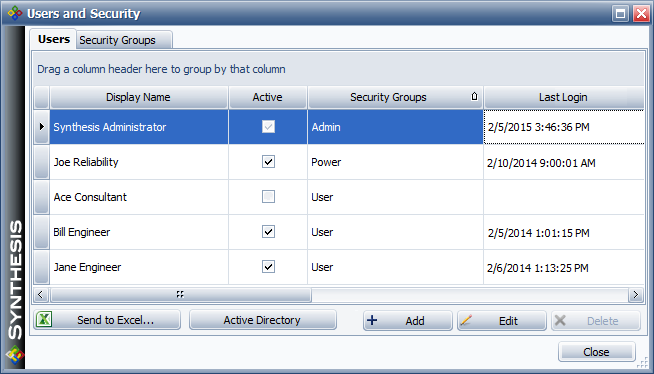
Task: Click the horizontal scrollbar right arrow
Action: click(x=635, y=295)
